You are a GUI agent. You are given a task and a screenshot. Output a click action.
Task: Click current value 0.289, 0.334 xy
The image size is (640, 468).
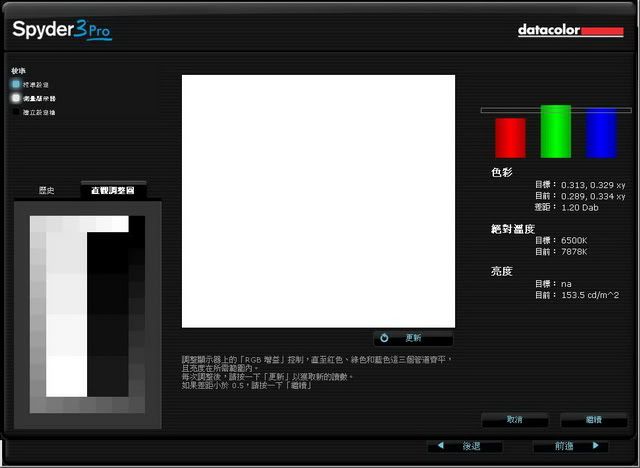pyautogui.click(x=593, y=196)
